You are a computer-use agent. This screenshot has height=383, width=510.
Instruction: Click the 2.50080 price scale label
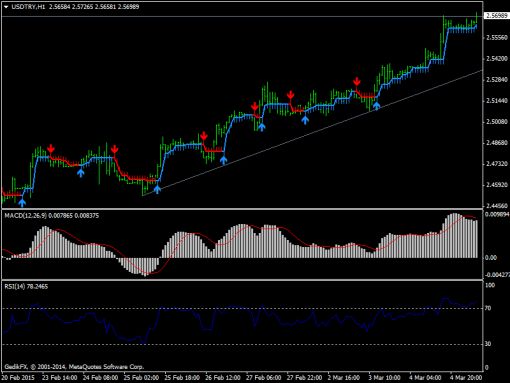coord(497,122)
